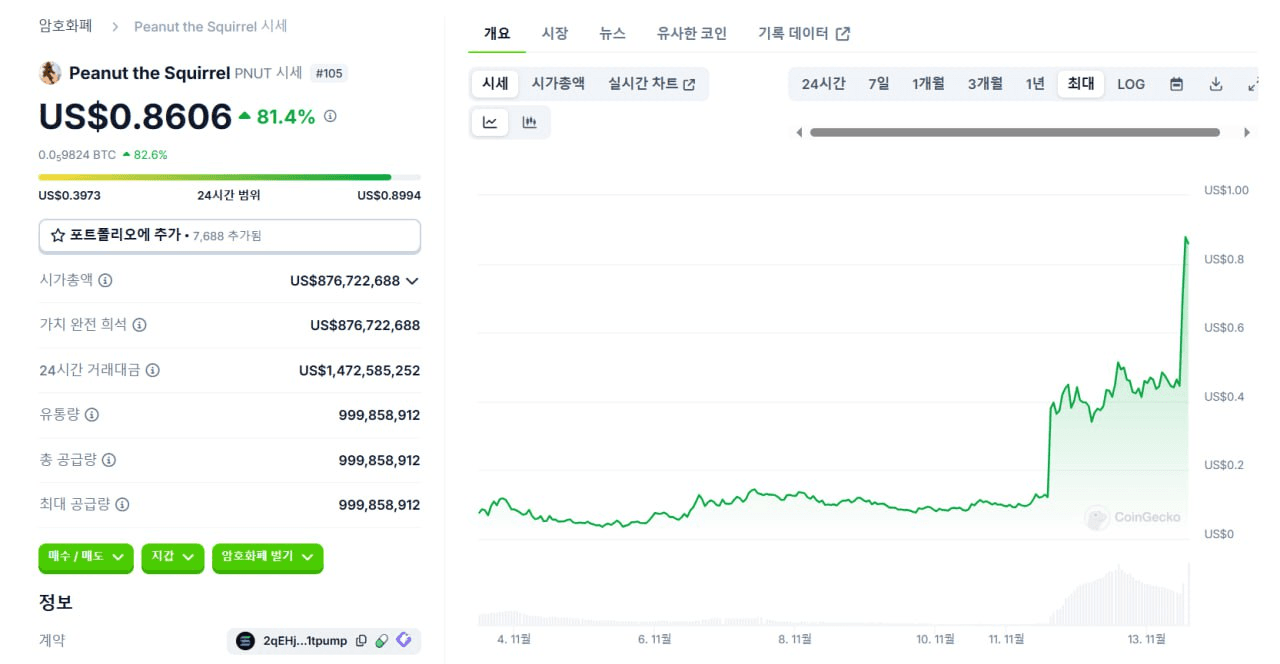The image size is (1280, 664).
Task: Open the 유사한 코인 tab
Action: (x=692, y=33)
